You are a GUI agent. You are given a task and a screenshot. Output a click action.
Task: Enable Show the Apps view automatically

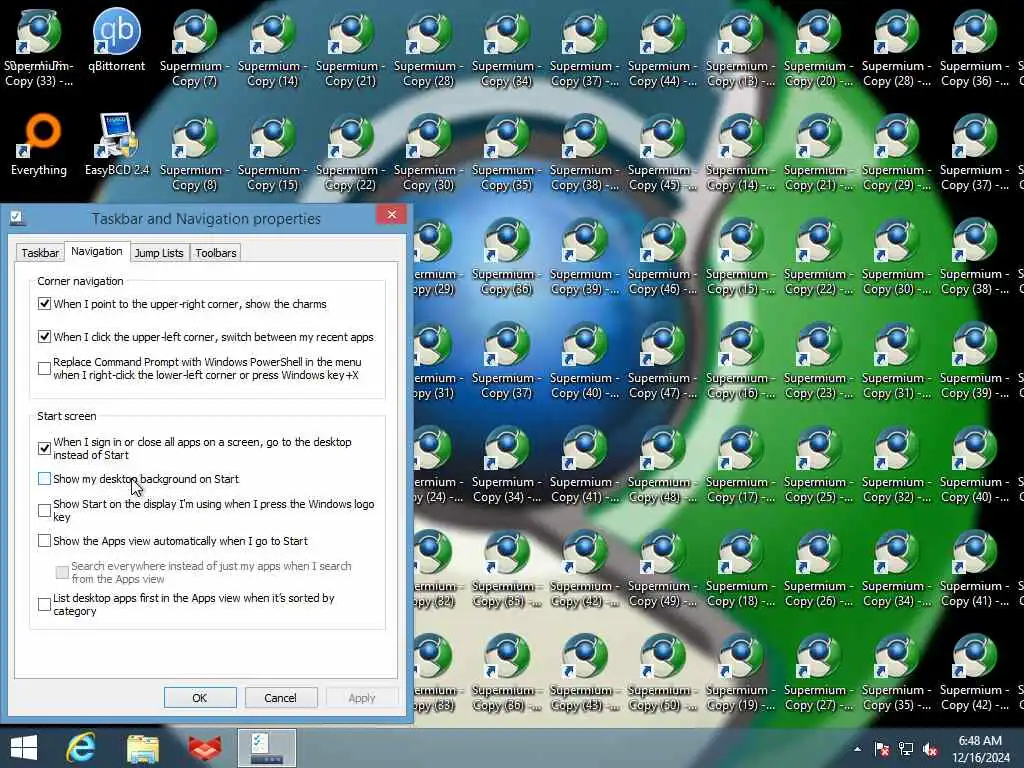click(44, 541)
